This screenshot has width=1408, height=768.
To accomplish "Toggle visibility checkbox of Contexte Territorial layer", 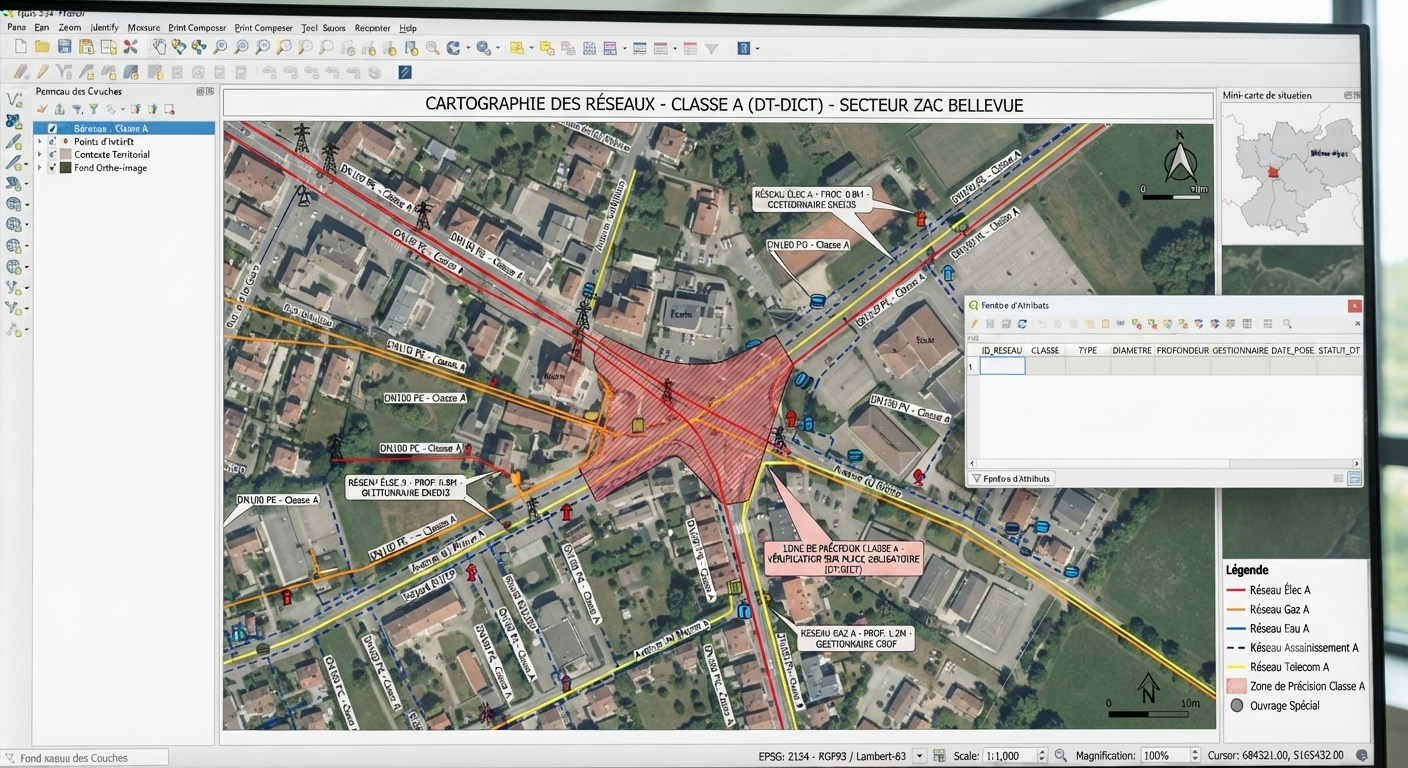I will click(x=53, y=155).
